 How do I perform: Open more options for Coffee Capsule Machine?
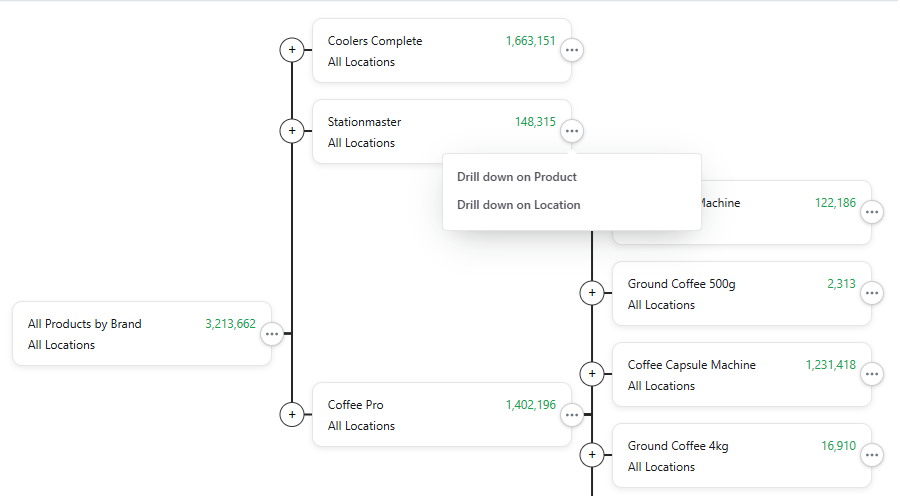pyautogui.click(x=872, y=374)
